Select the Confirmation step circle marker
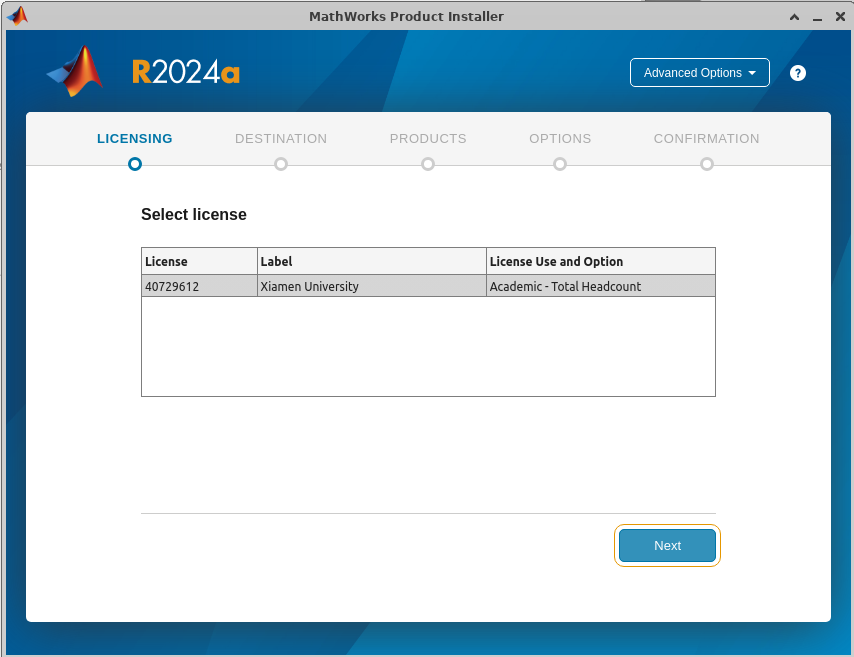This screenshot has width=854, height=657. click(707, 164)
